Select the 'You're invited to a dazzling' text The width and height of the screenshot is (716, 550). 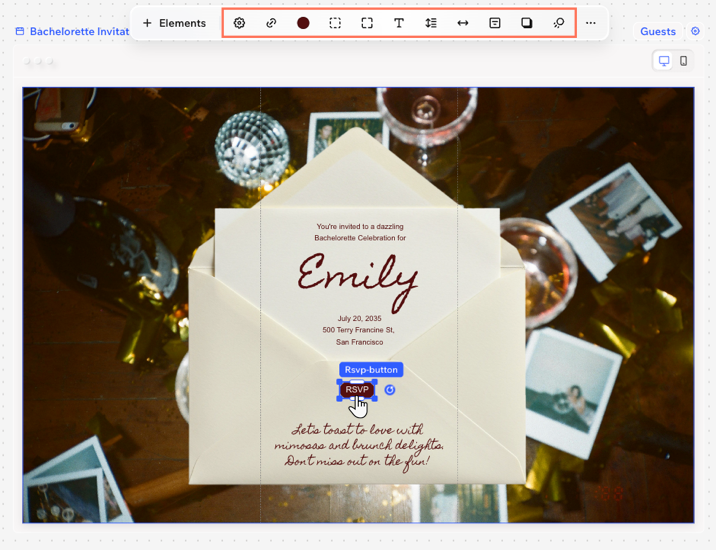[360, 226]
